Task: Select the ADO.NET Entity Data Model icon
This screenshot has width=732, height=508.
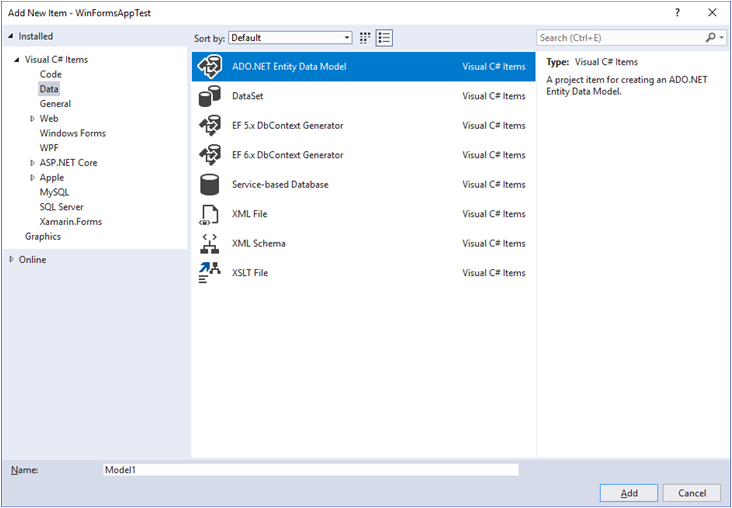Action: [210, 67]
